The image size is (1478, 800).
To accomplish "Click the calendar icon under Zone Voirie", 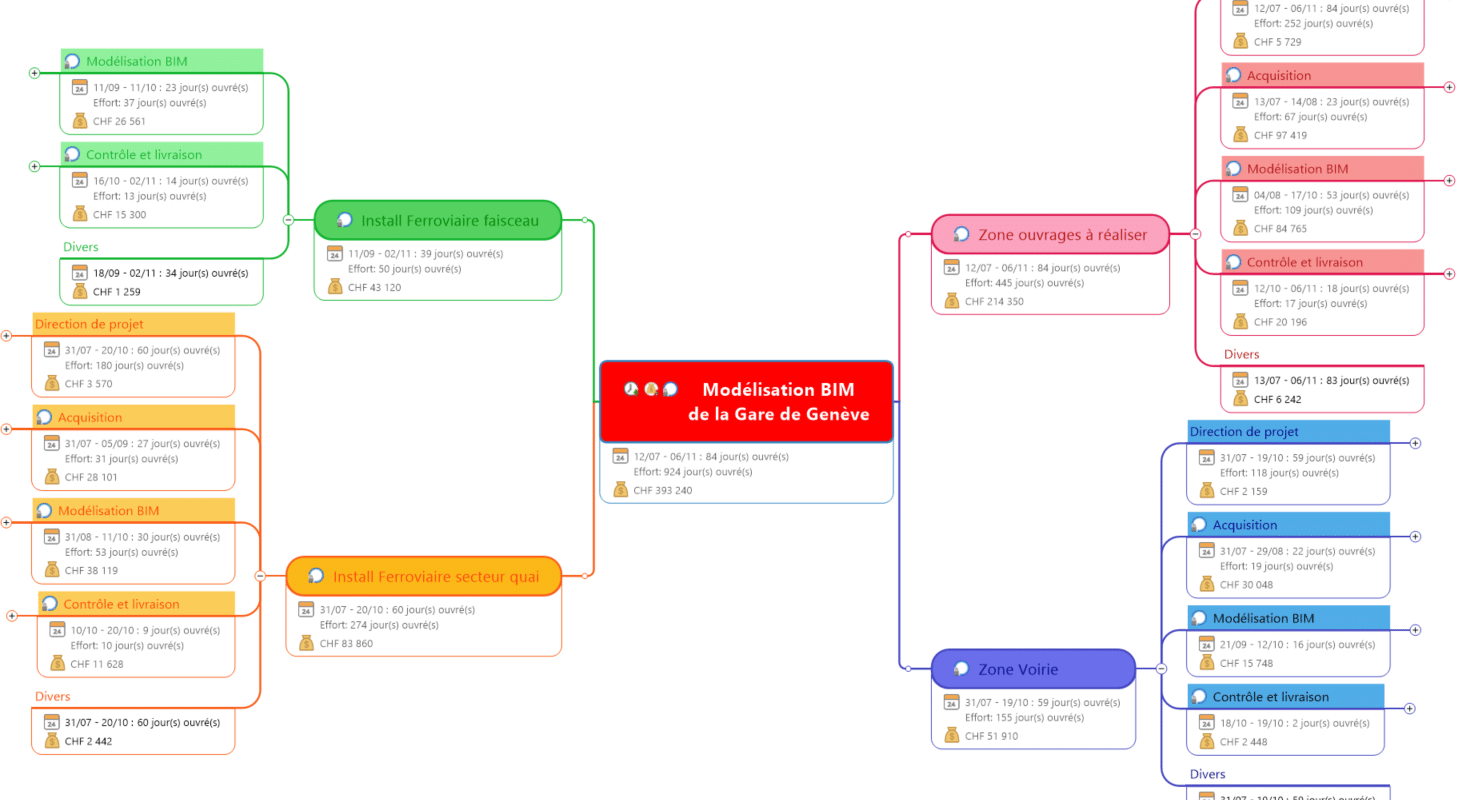I will coord(952,702).
